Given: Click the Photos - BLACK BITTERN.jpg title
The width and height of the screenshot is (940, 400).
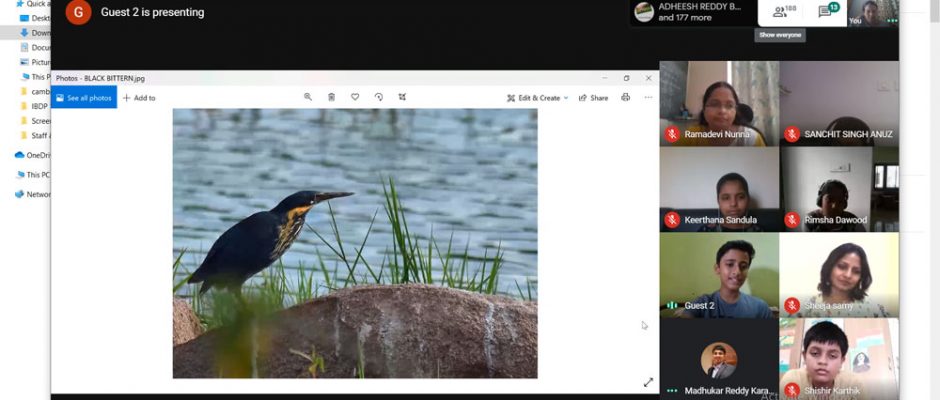Looking at the screenshot, I should tap(100, 78).
